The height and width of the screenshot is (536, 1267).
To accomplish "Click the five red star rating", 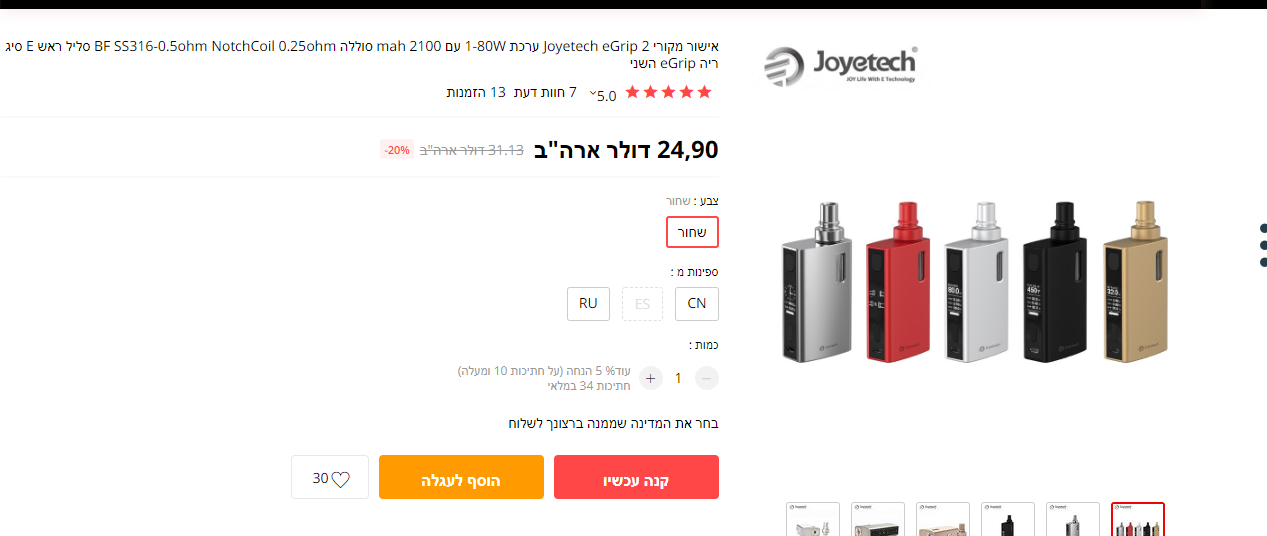I will [x=668, y=92].
